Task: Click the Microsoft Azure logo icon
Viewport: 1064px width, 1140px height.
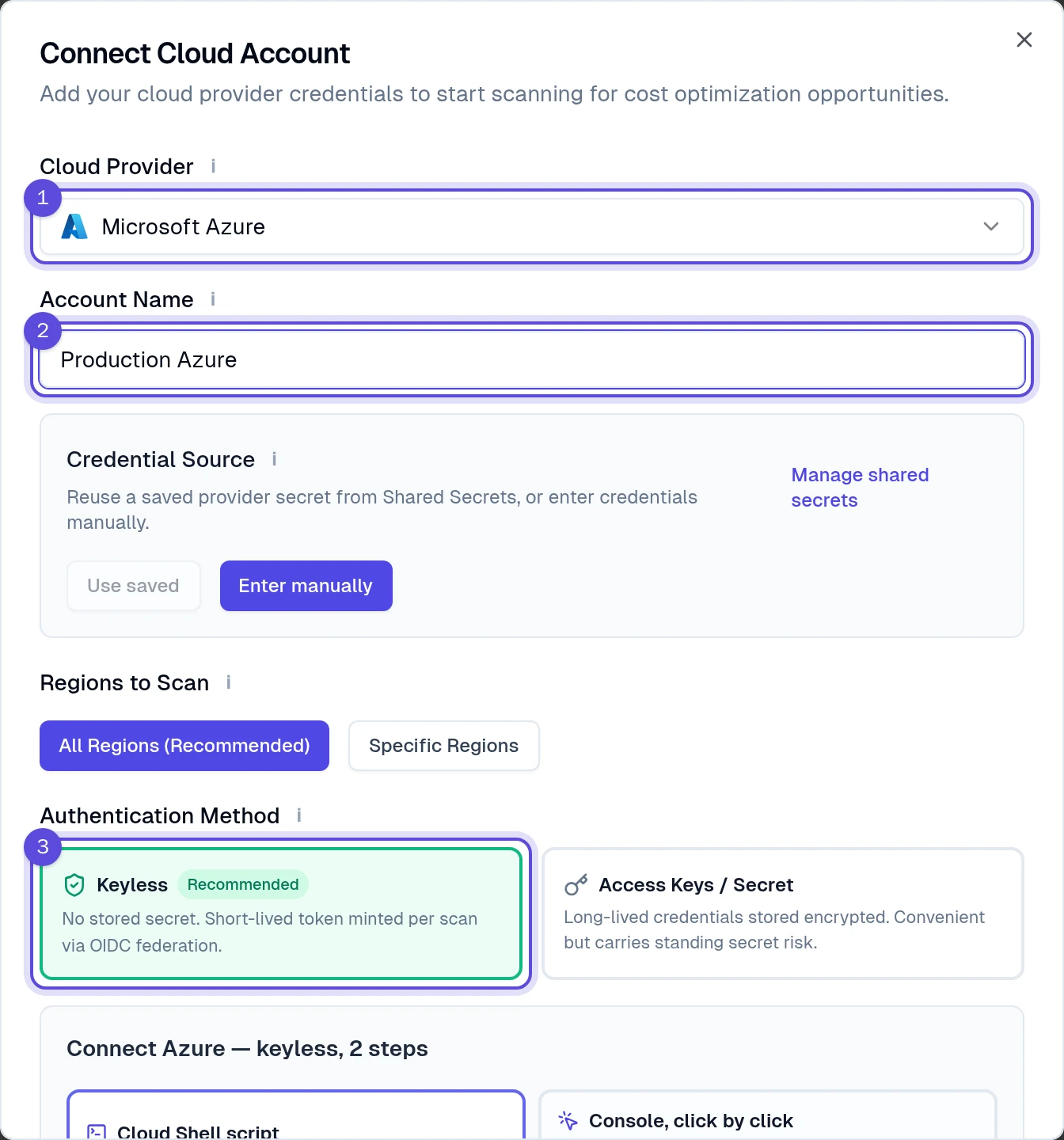Action: click(74, 226)
